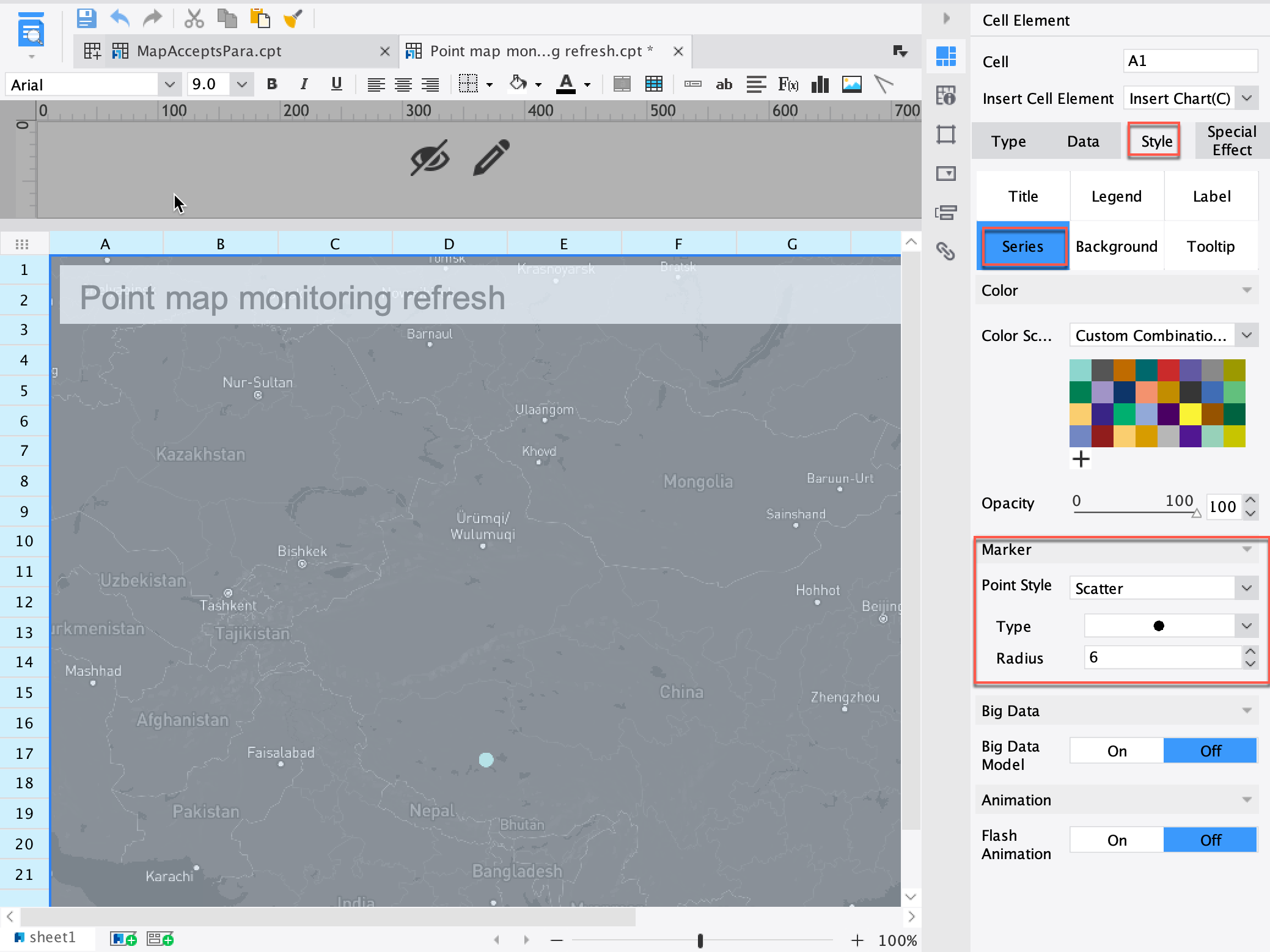Screen dimensions: 1270x952
Task: Toggle Bold formatting button
Action: (272, 84)
